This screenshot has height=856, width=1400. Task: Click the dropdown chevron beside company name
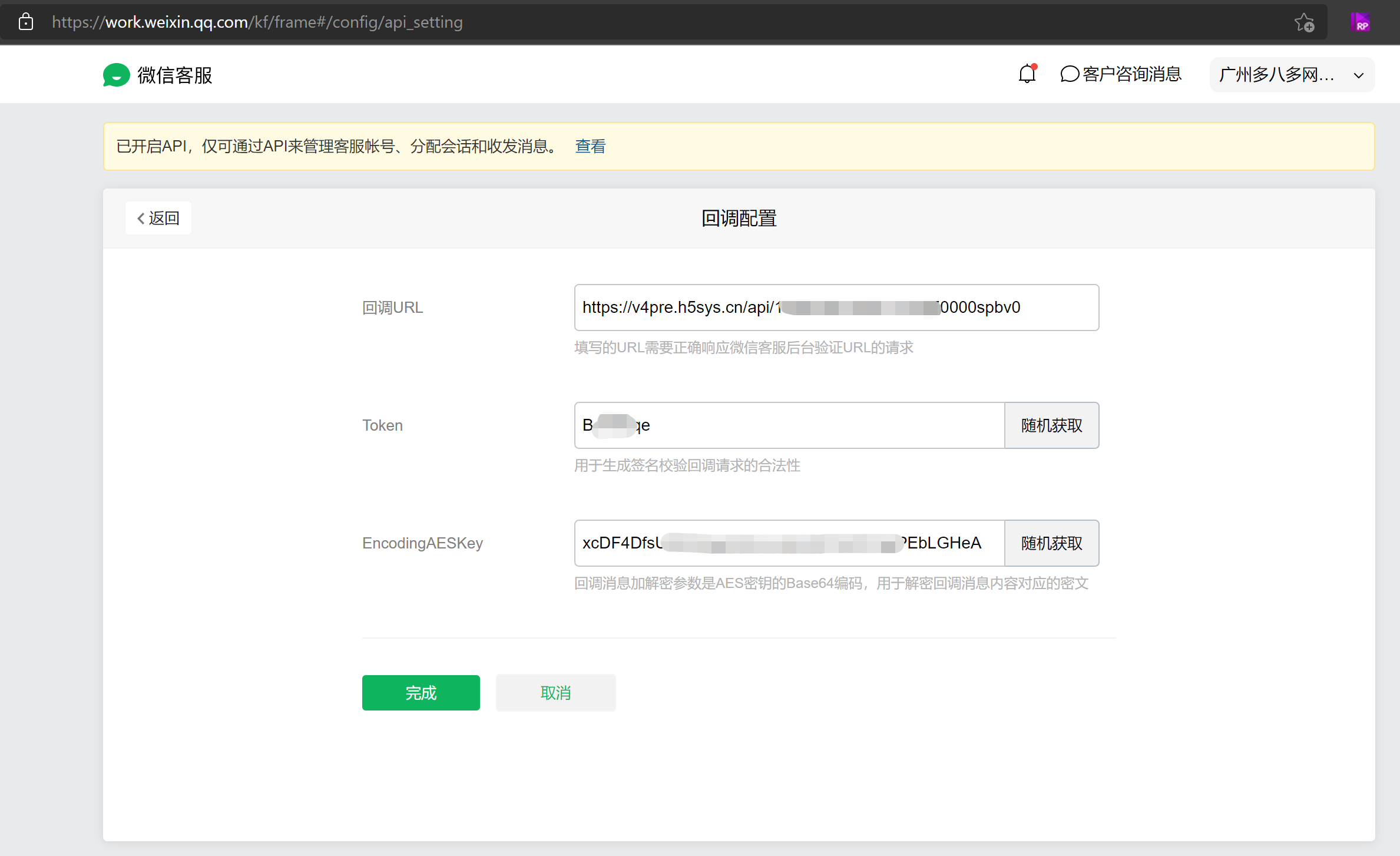[1358, 75]
